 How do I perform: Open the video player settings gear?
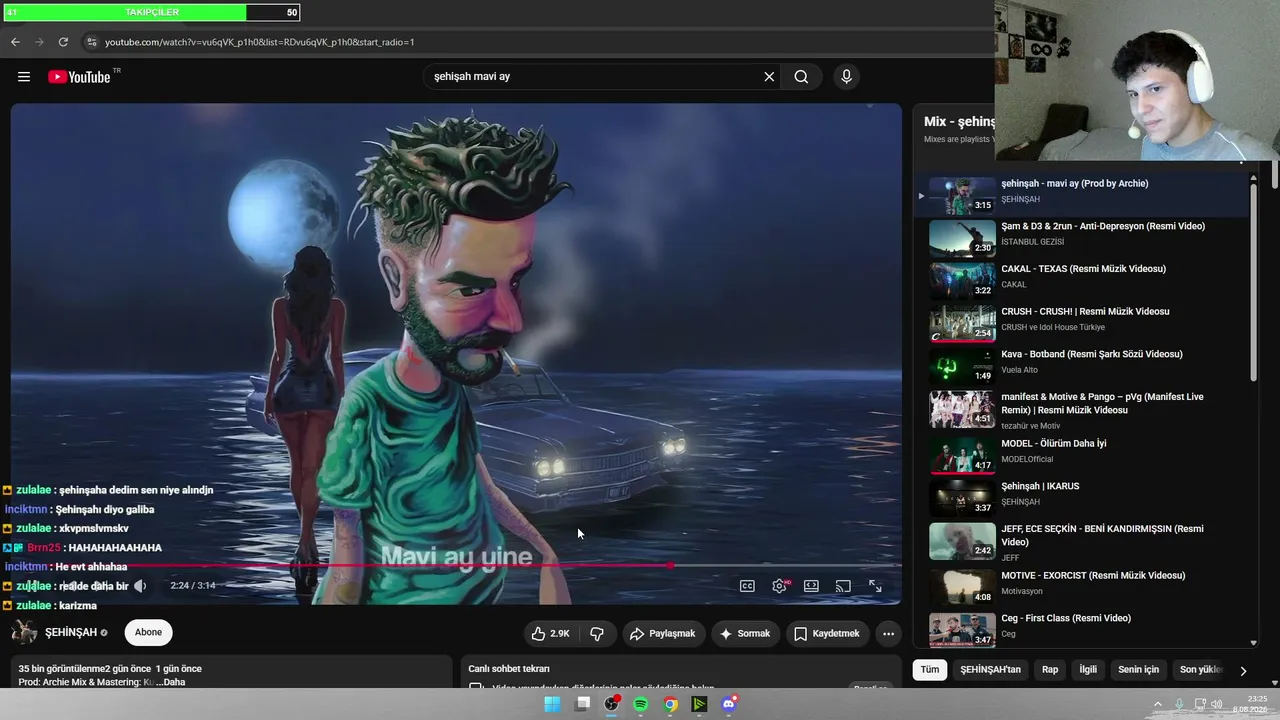point(779,586)
